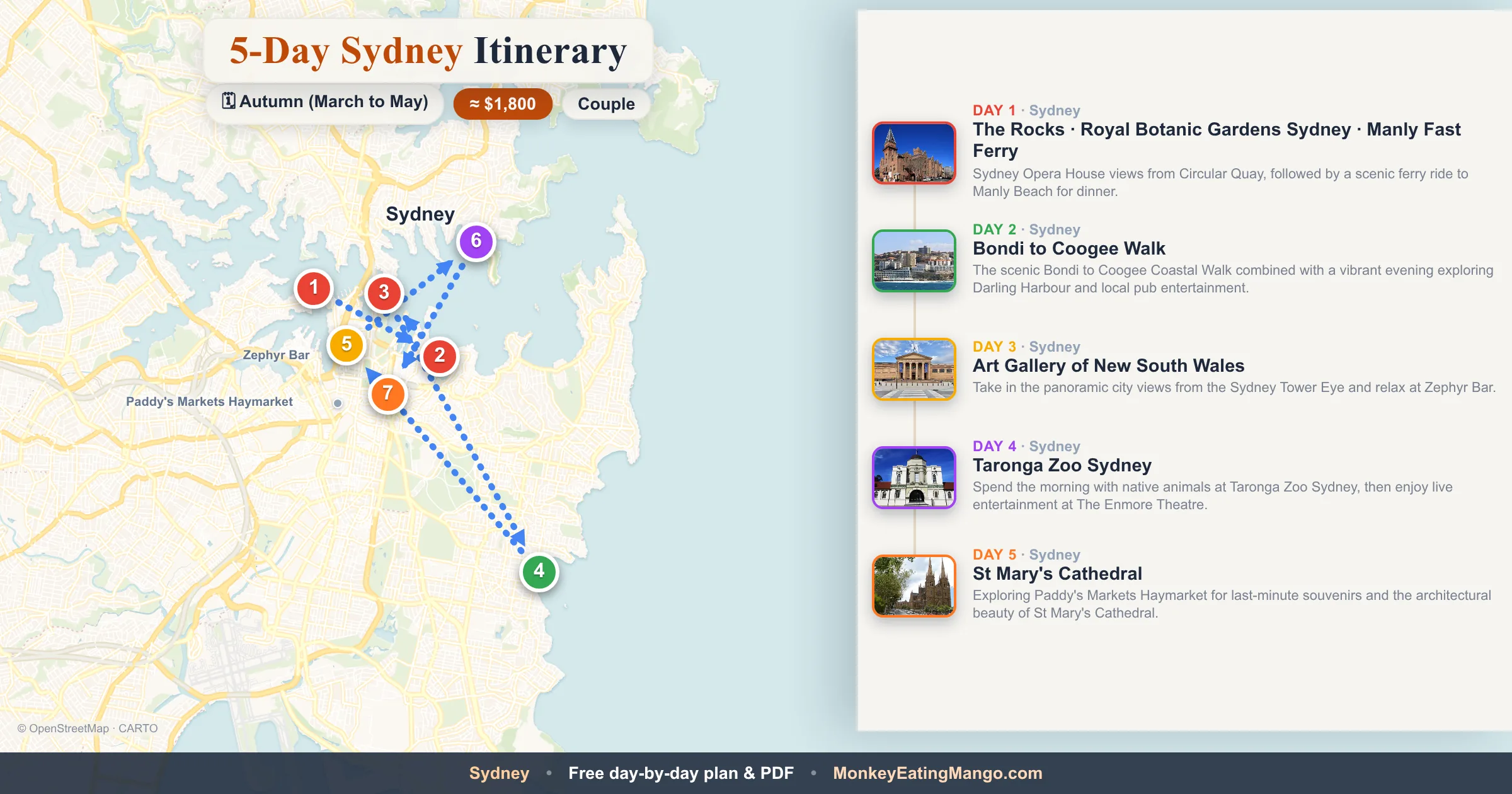Screen dimensions: 1512x794
Task: Click the ≈ $1,800 budget badge
Action: 503,104
